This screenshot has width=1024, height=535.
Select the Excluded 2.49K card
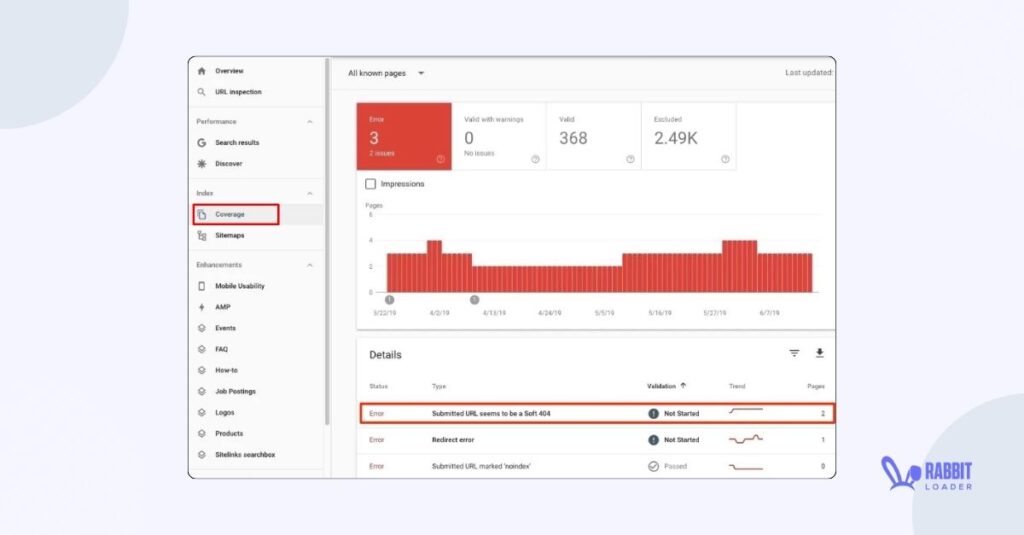tap(689, 137)
